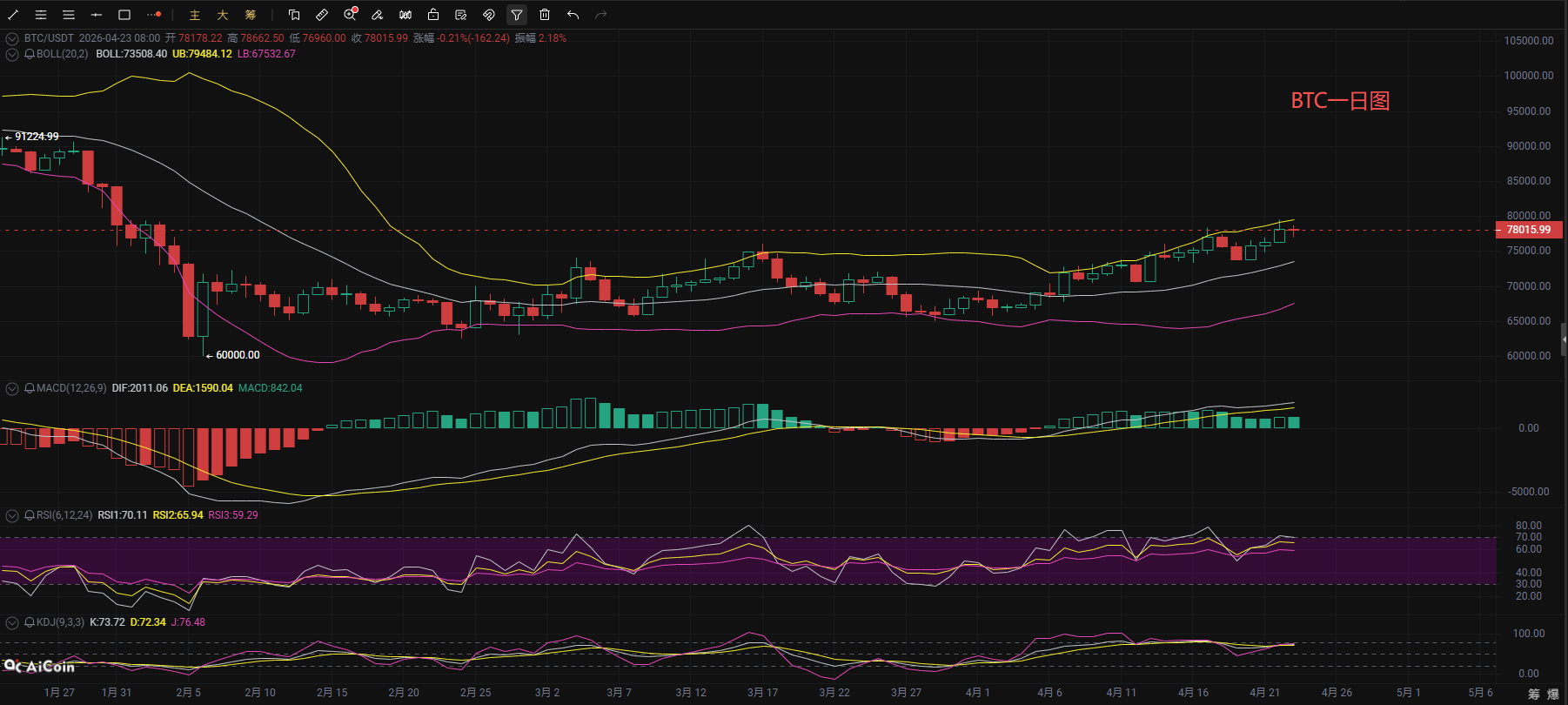Select the trend line drawing tool
This screenshot has height=705, width=1568.
point(13,15)
